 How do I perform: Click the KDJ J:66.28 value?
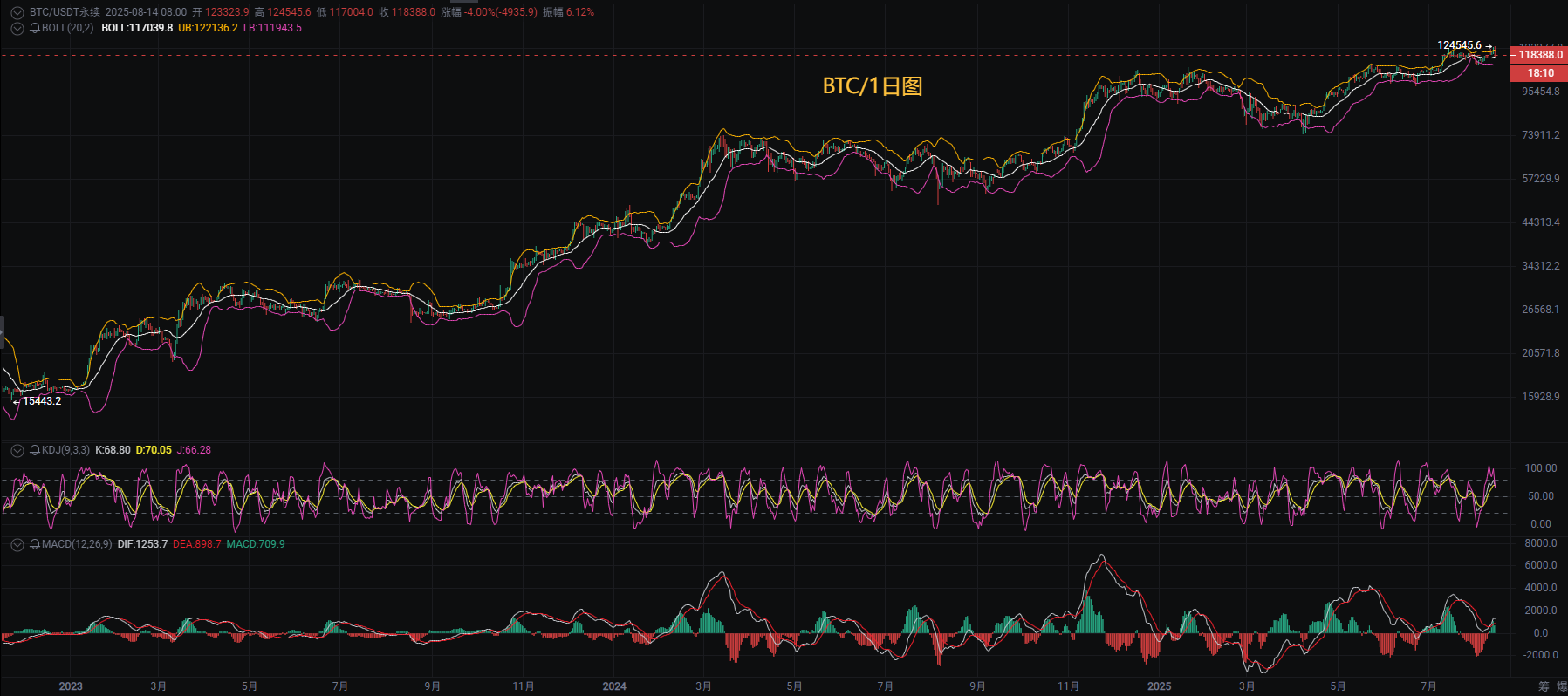click(x=194, y=450)
